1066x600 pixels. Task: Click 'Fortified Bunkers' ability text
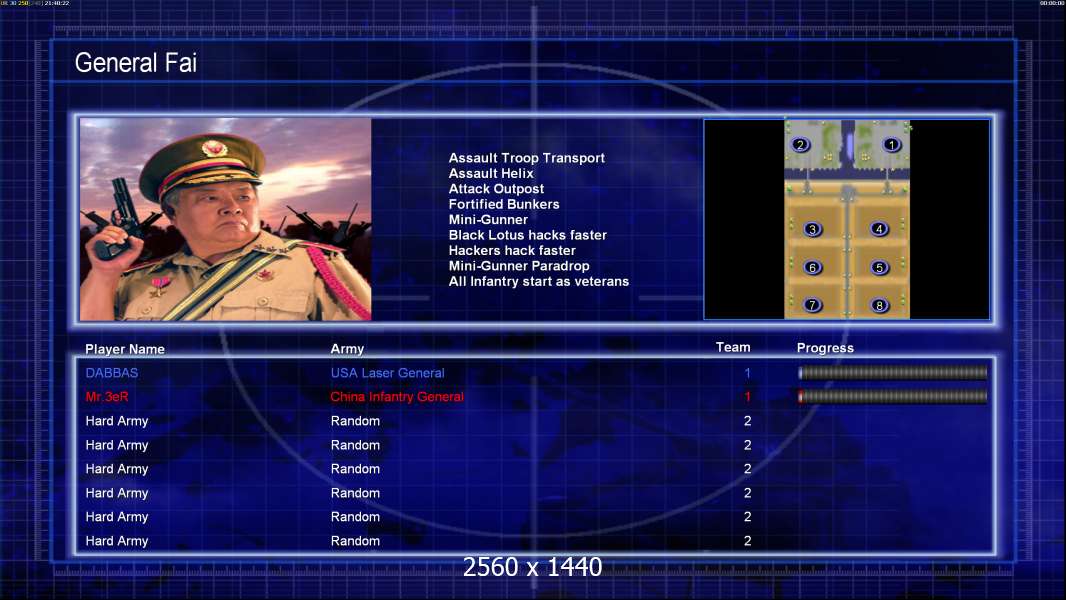504,204
